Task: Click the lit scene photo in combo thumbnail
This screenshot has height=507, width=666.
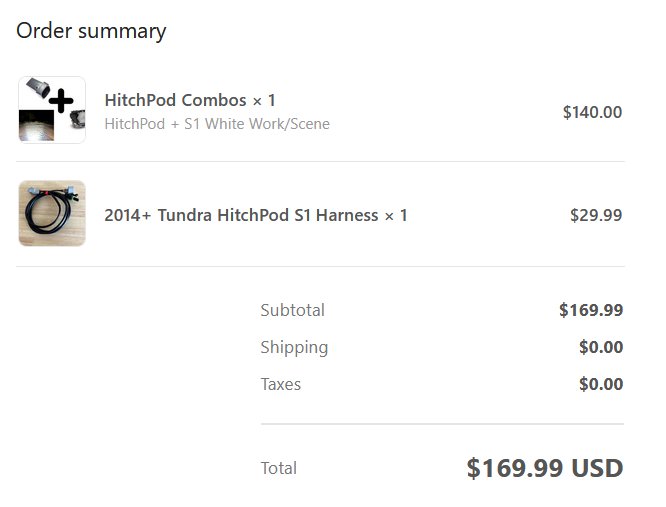Action: tap(37, 125)
